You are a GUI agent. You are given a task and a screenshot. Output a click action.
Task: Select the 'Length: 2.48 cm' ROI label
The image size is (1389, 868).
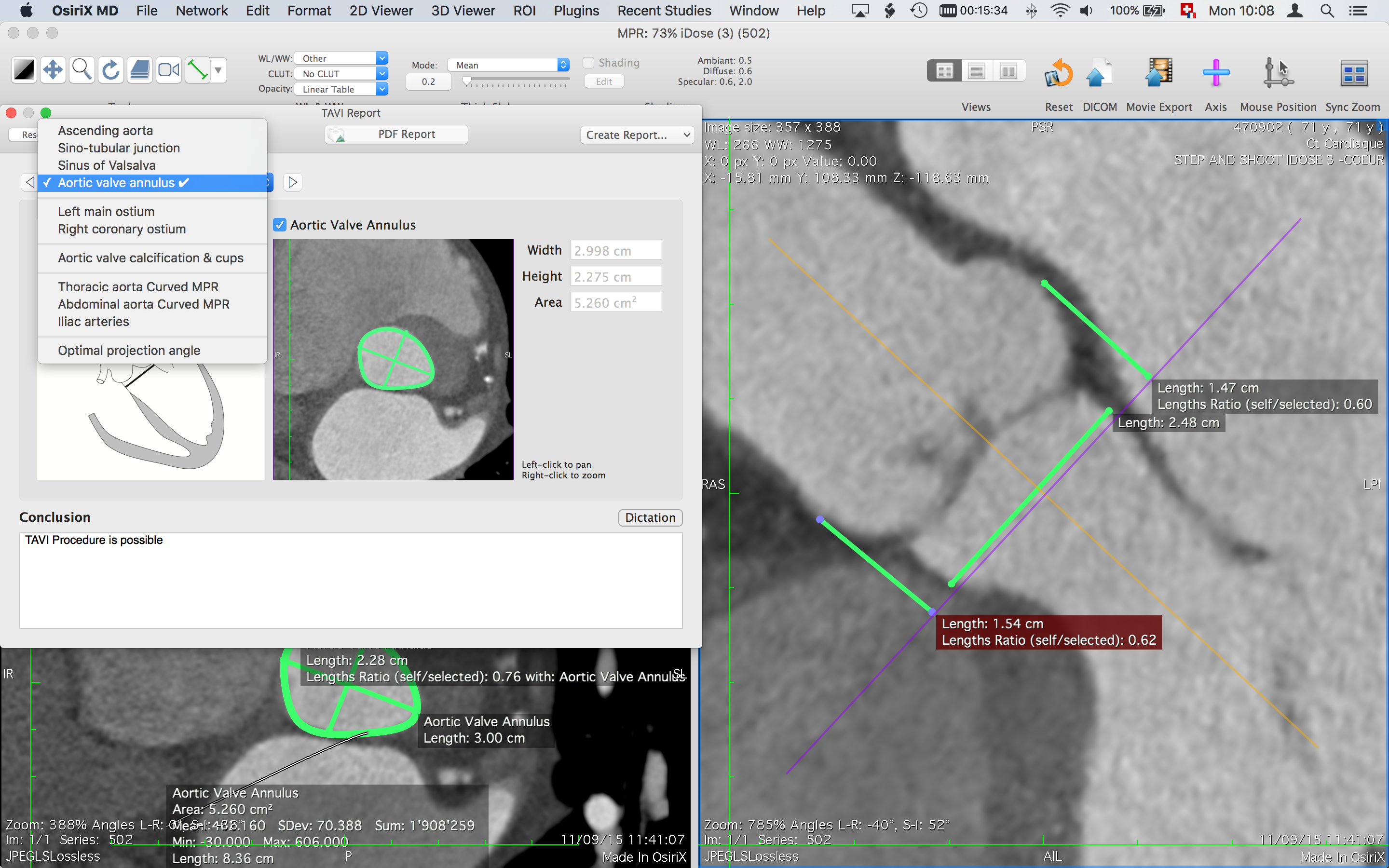[1169, 423]
